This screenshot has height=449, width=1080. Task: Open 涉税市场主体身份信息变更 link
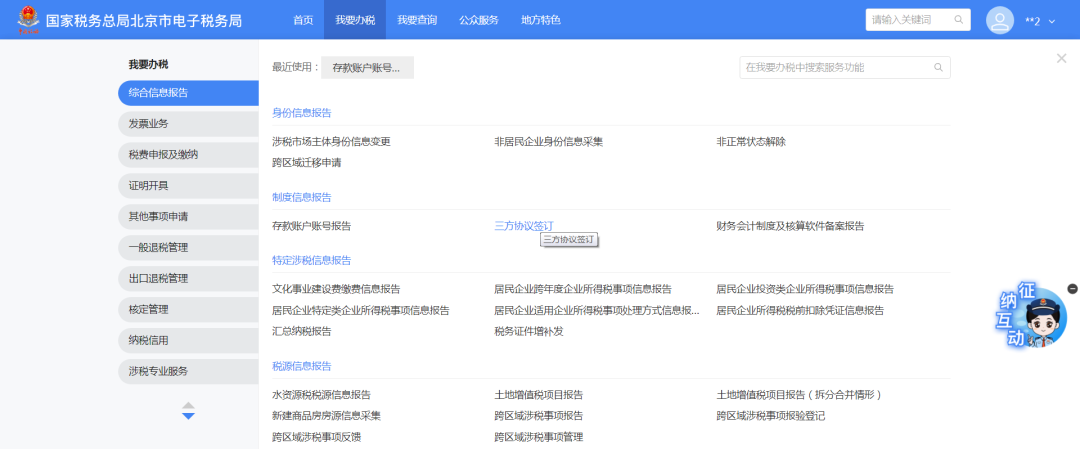331,142
